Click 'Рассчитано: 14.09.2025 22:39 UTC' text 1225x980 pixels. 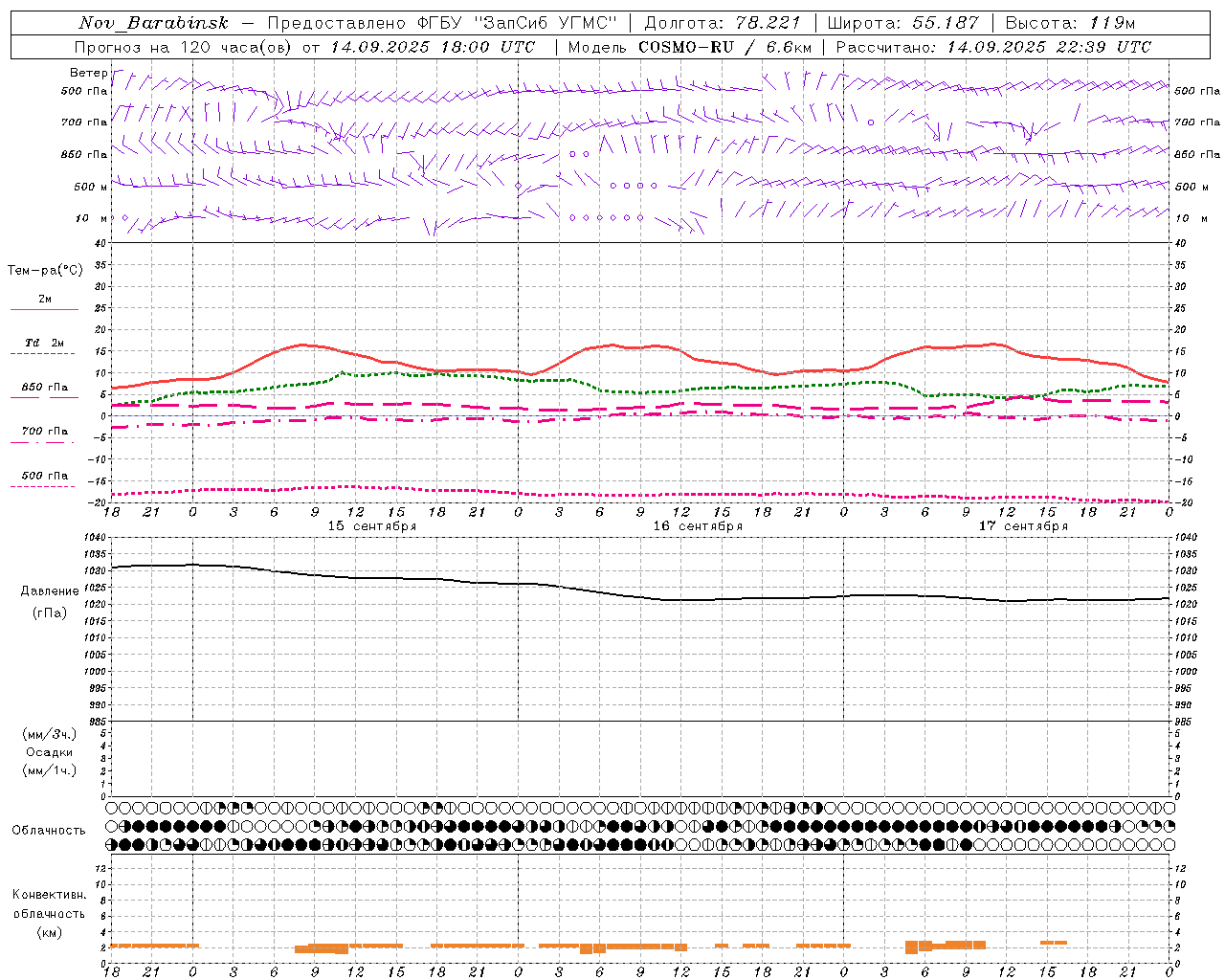[x=993, y=47]
